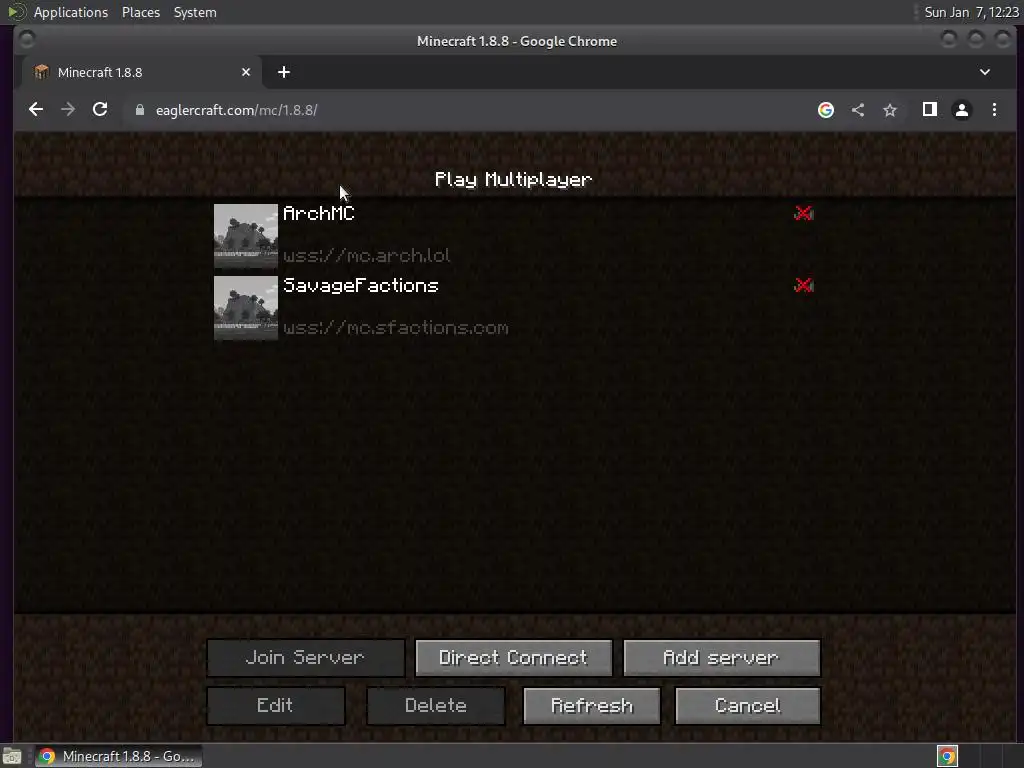Click the wss://mc.arch.lol address text
This screenshot has height=768, width=1024.
click(x=366, y=255)
